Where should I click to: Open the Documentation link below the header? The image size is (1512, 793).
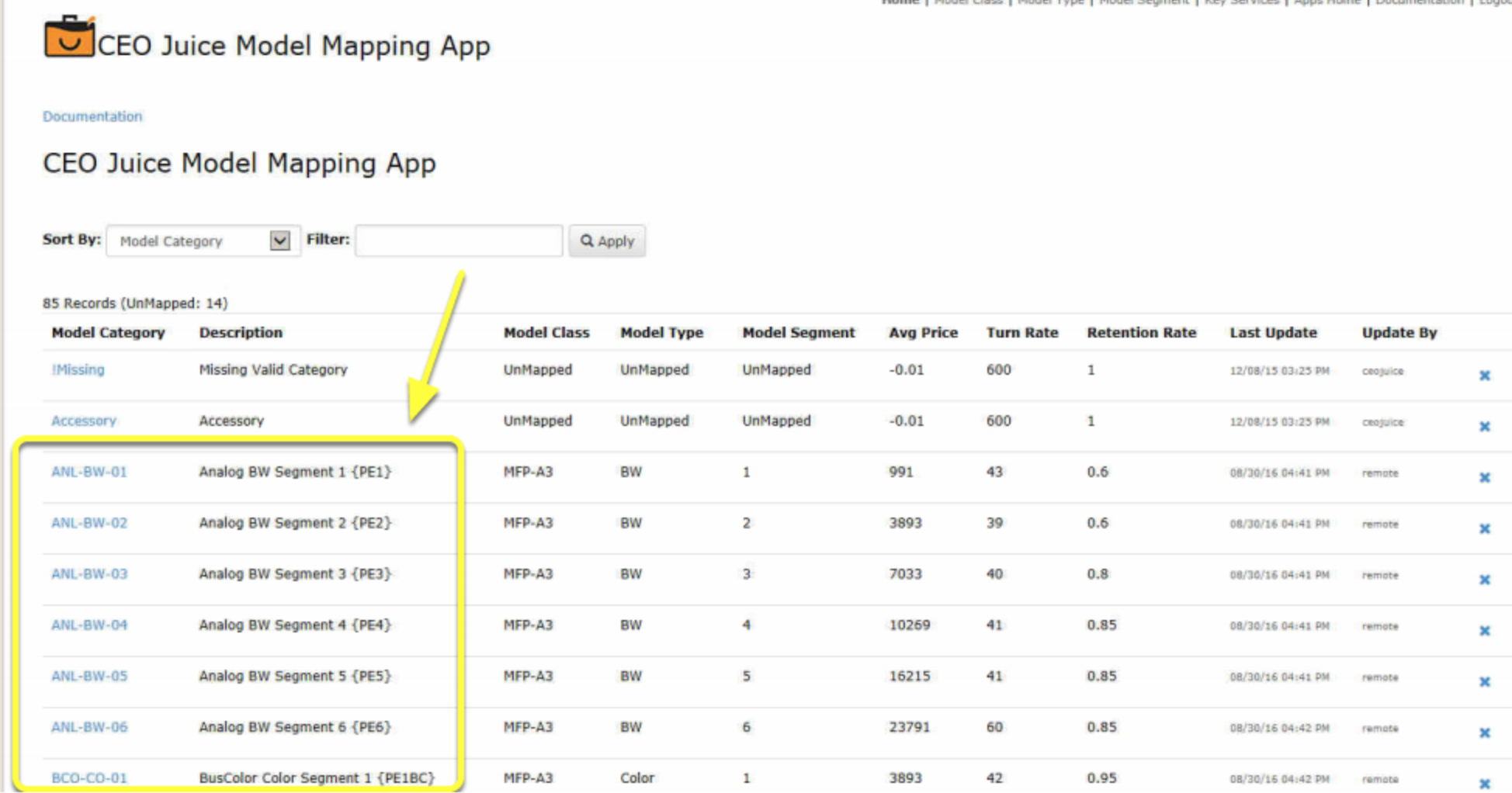(x=92, y=116)
